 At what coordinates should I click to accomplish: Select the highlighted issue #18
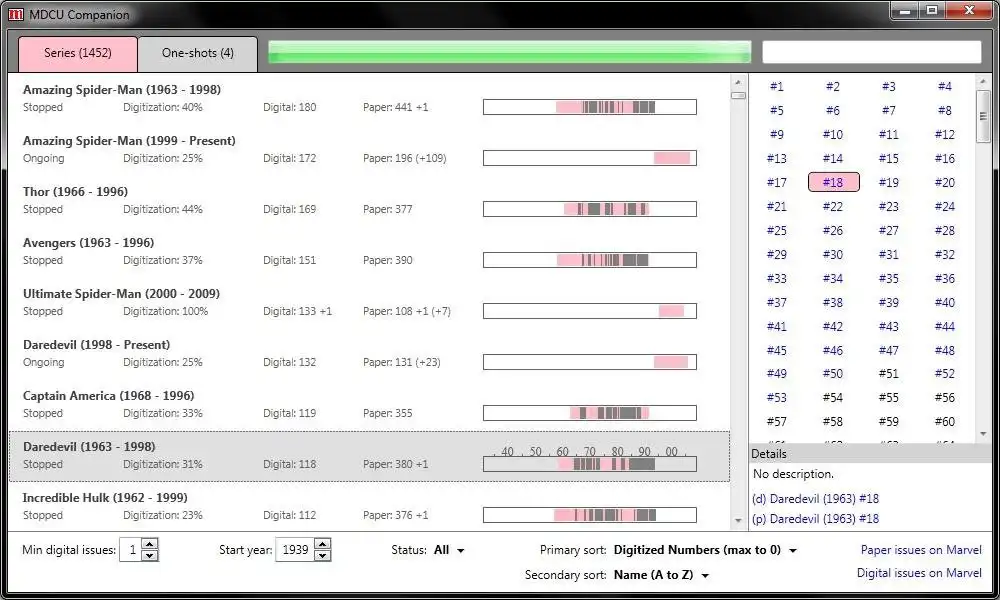pyautogui.click(x=833, y=182)
